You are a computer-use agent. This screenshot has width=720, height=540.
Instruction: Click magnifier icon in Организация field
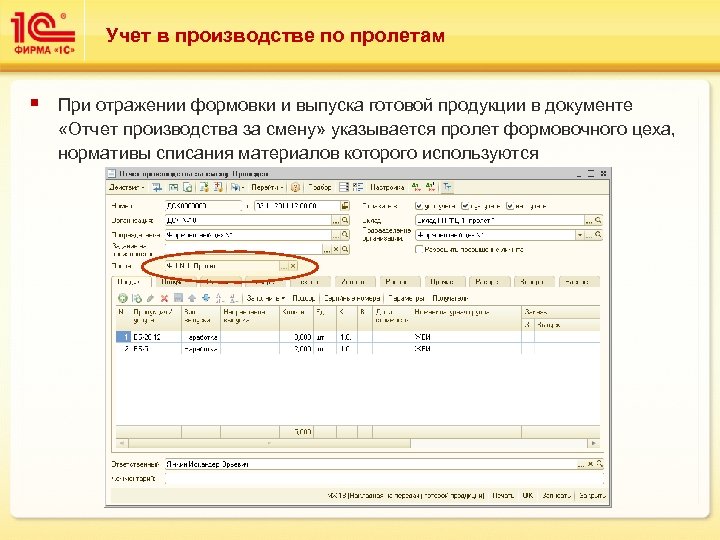coord(345,220)
